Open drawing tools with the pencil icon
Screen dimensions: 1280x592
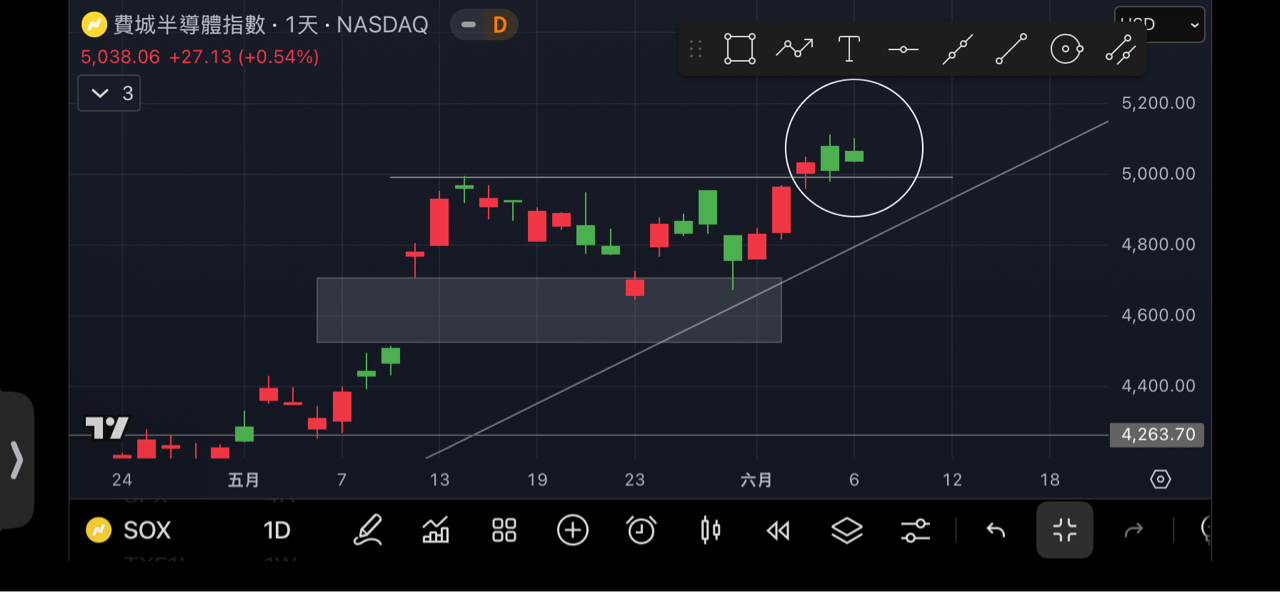point(368,530)
